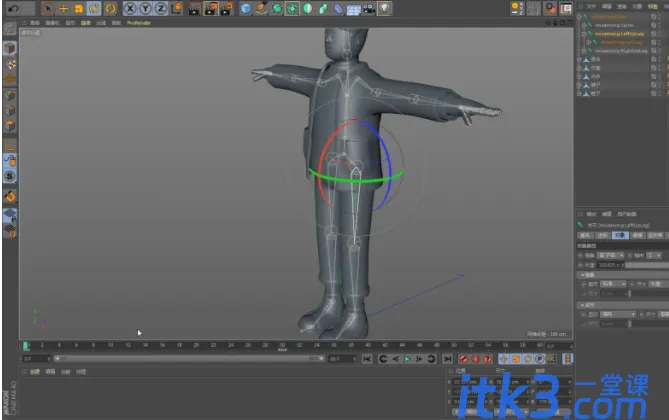This screenshot has width=669, height=420.
Task: Click the Enable Snap S icon
Action: [x=10, y=176]
